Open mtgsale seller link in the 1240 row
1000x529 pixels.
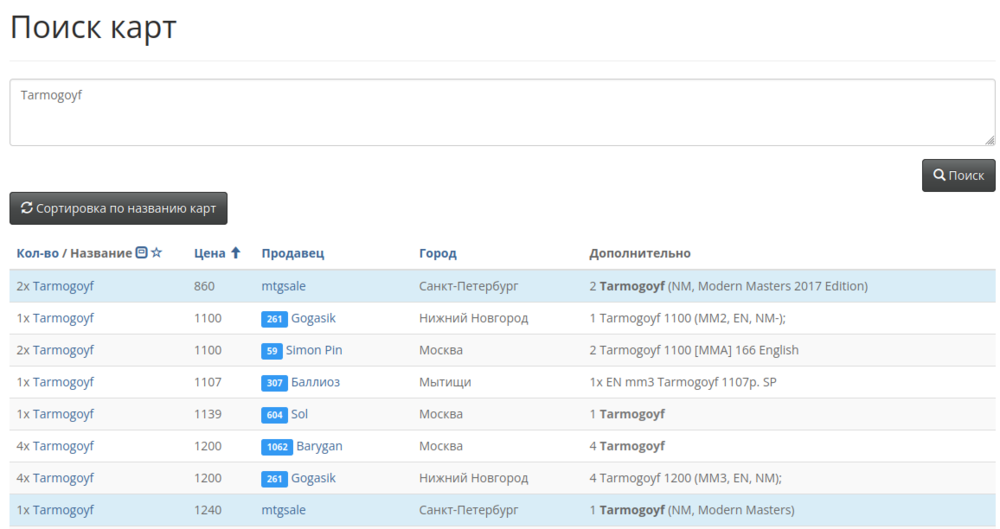tap(283, 510)
